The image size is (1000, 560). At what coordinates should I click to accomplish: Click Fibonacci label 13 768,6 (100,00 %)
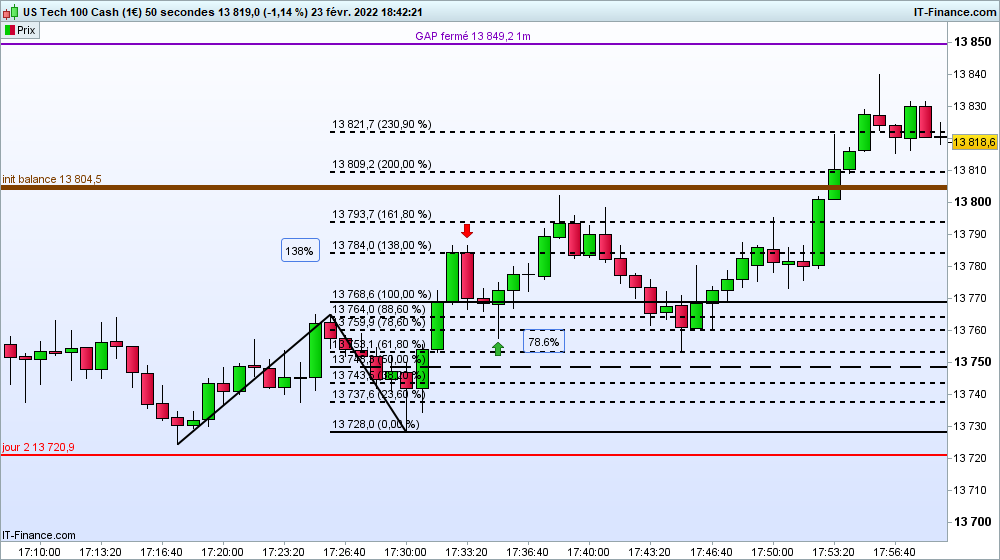[381, 294]
